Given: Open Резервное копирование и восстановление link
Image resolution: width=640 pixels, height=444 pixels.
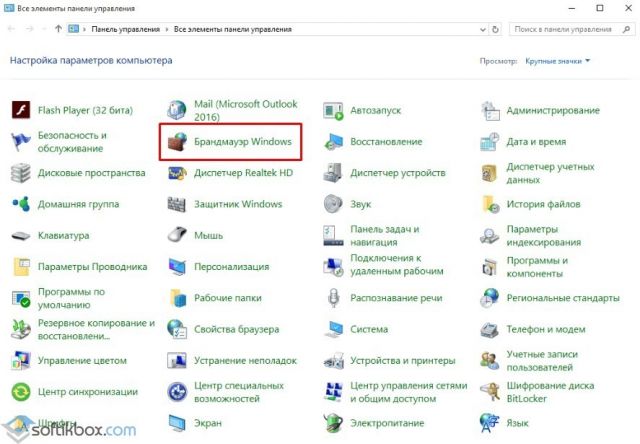Looking at the screenshot, I should tap(96, 329).
